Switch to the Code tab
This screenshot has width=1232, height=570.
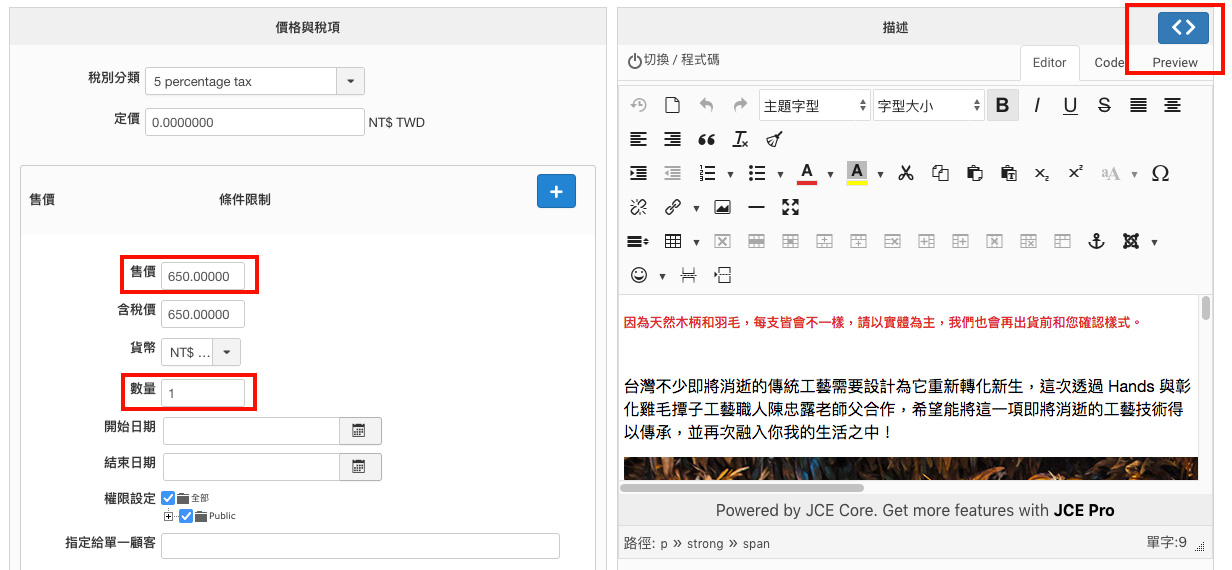coord(1108,62)
